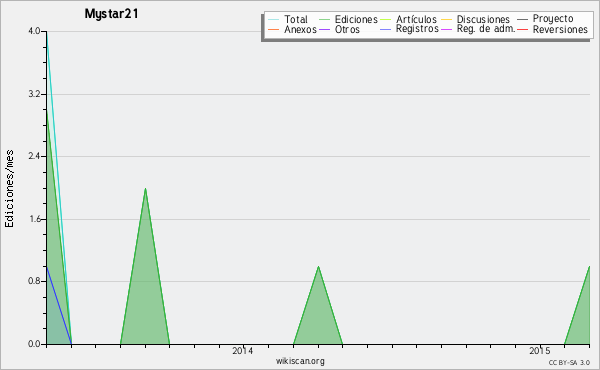Viewport: 600px width, 370px height.
Task: Click the orange Anexos color line swatch
Action: click(274, 29)
